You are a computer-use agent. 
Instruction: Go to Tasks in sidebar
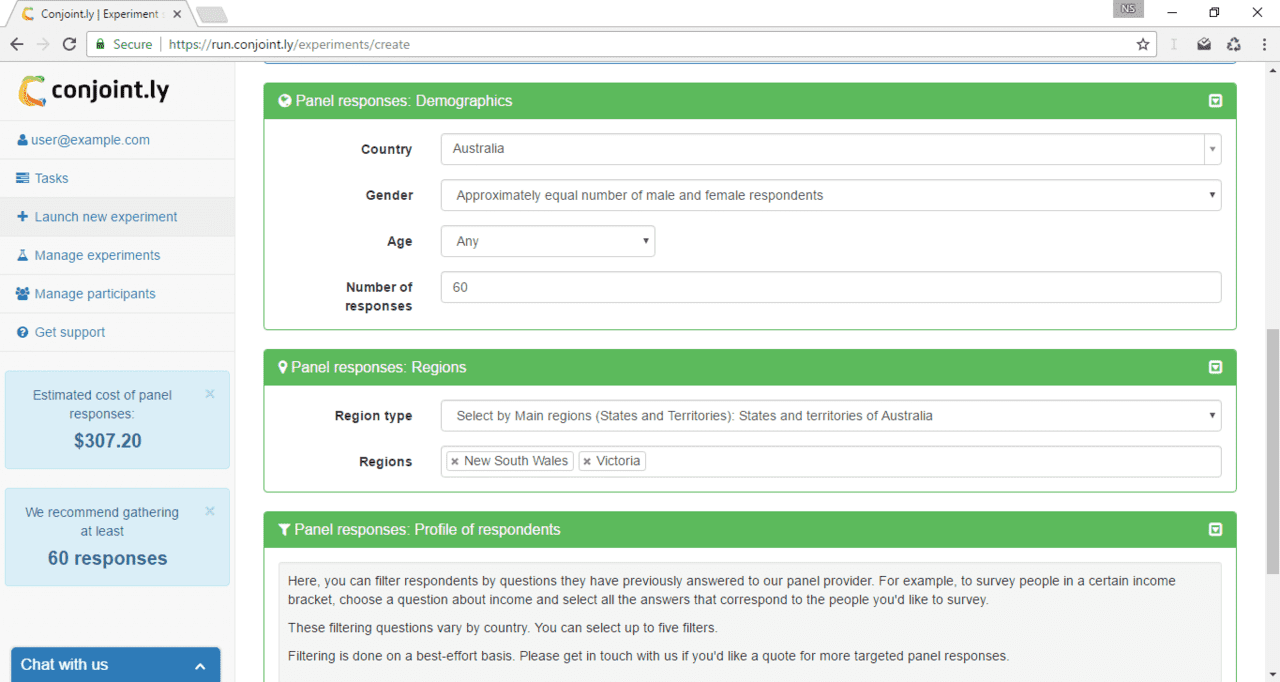(51, 178)
